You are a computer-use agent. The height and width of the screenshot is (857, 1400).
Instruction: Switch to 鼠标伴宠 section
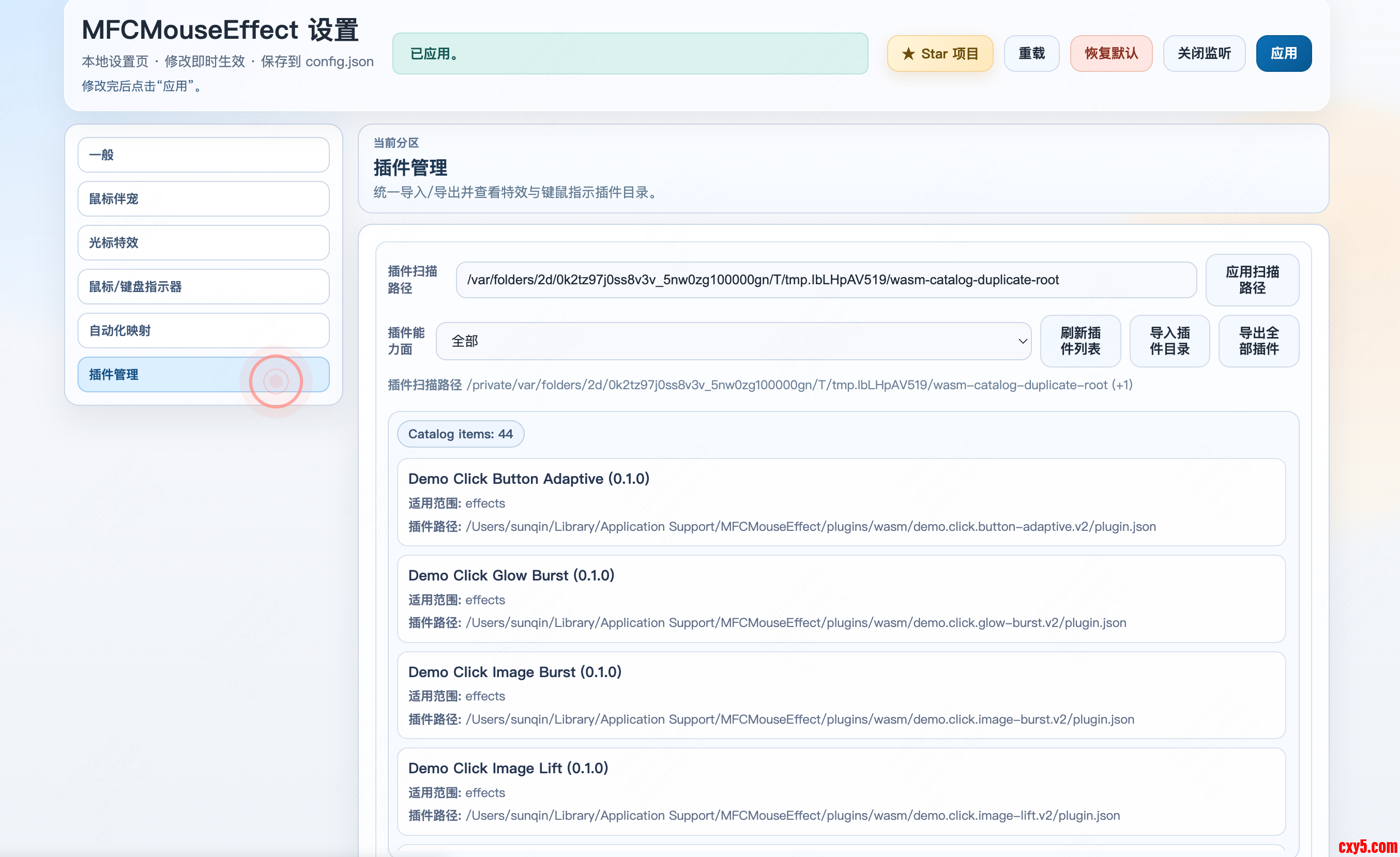pyautogui.click(x=203, y=199)
